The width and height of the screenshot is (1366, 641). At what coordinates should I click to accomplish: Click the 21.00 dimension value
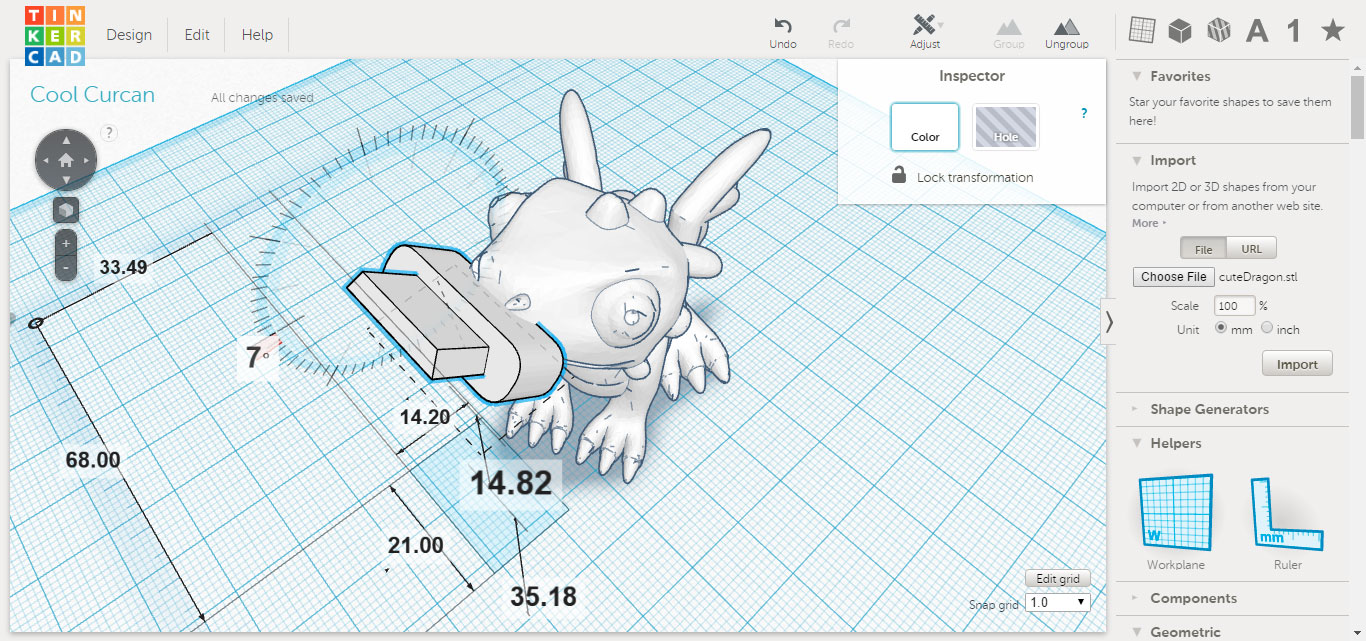416,545
